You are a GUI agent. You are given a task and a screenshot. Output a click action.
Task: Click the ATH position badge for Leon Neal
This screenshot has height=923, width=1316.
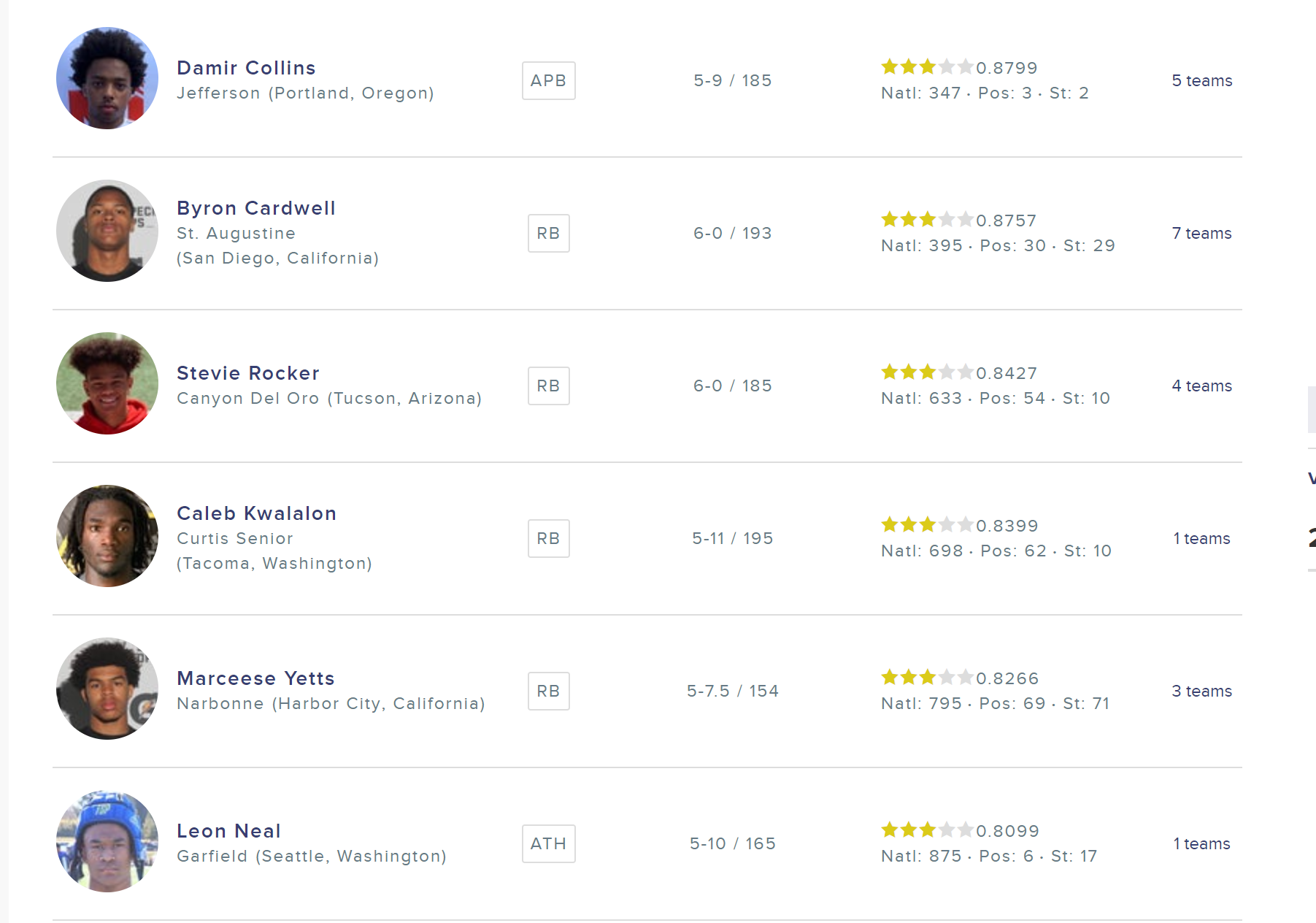(x=548, y=843)
